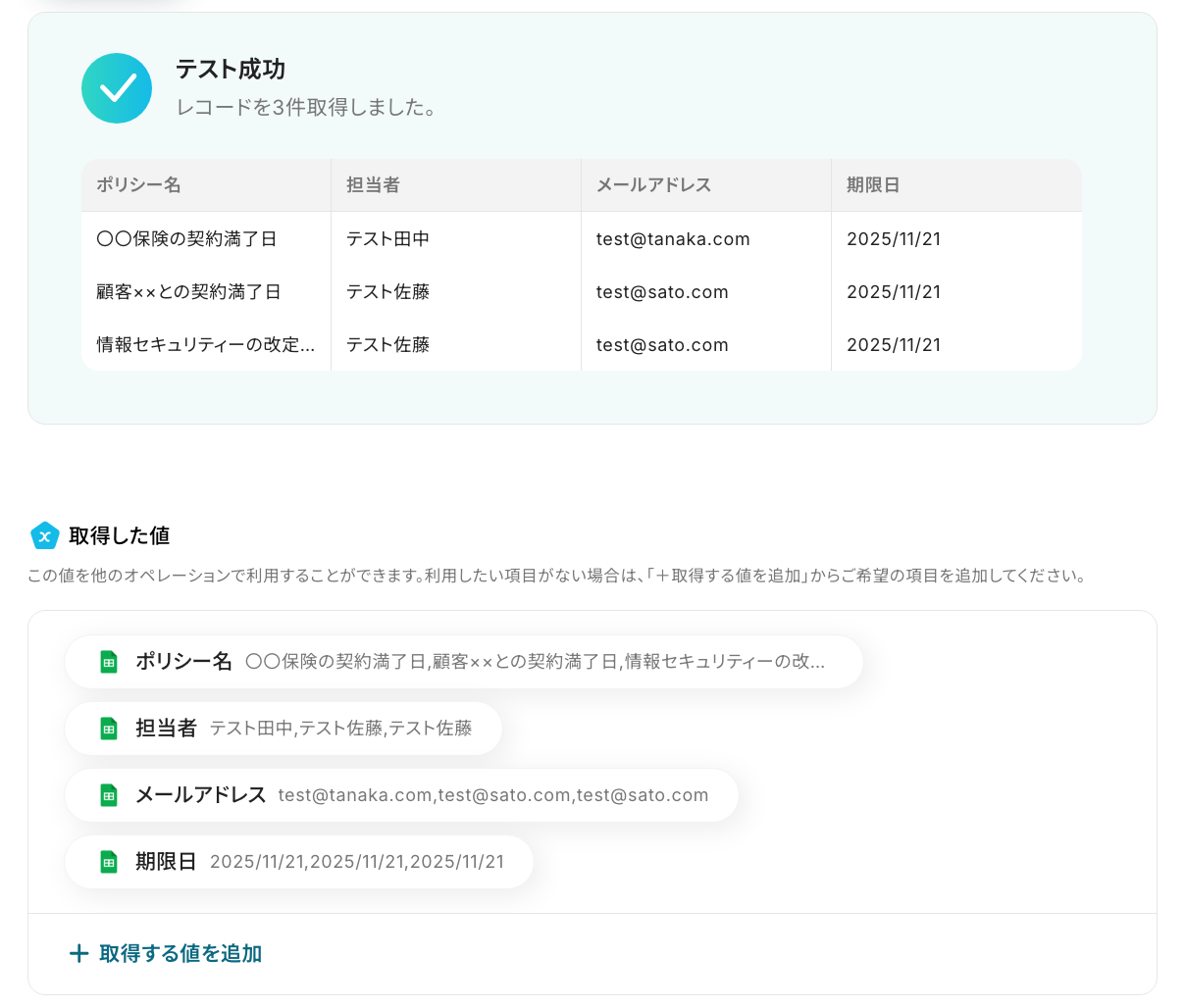
Task: Click the ポリシー名 column header
Action: [206, 185]
